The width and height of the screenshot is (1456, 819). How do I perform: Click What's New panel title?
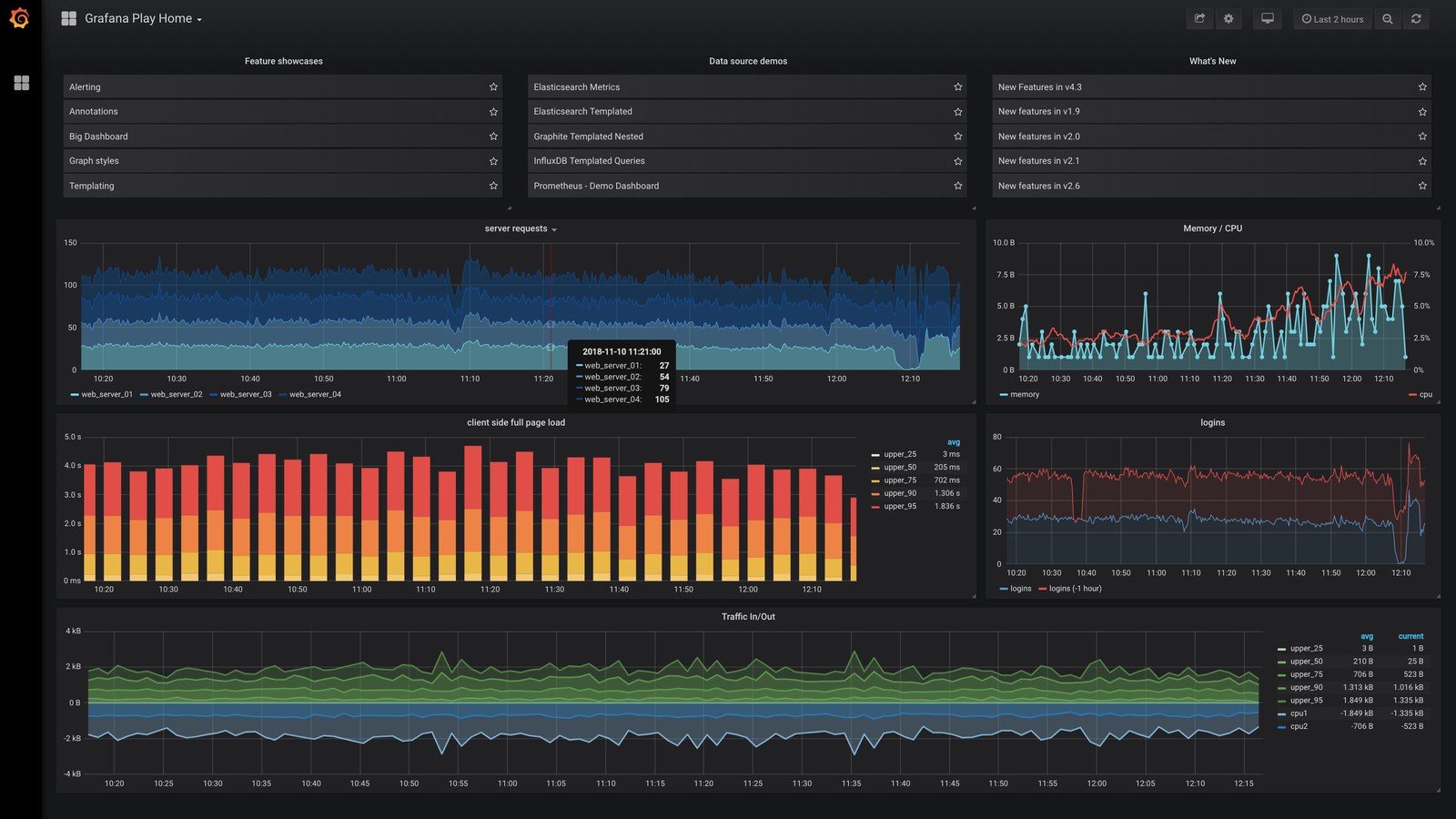click(1212, 61)
